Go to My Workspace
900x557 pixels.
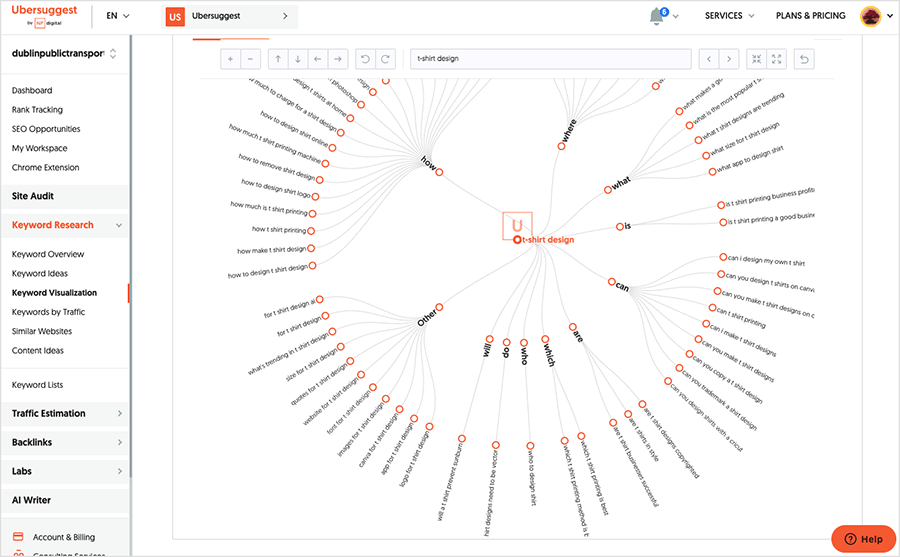coord(40,148)
